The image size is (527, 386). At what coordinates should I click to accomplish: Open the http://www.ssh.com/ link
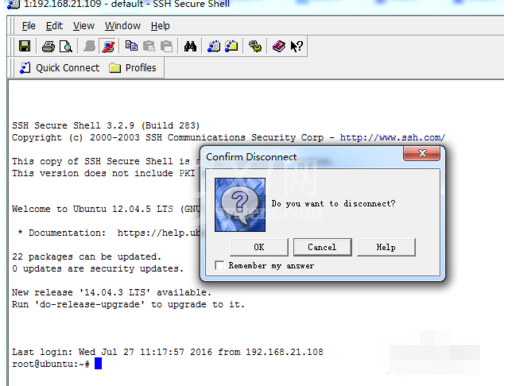(x=393, y=138)
